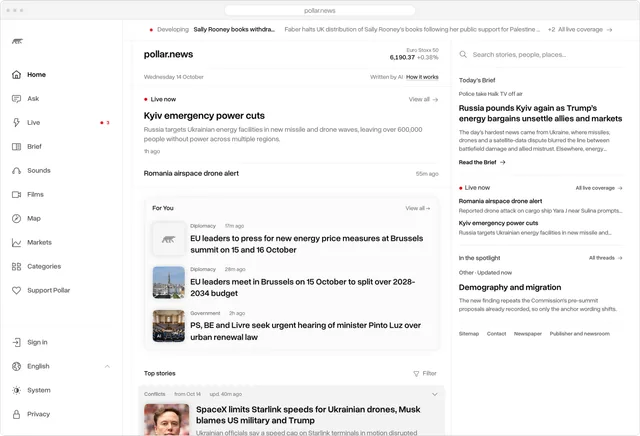Open Romania airspace drone alert row, 55m ago
640x436 pixels.
291,174
